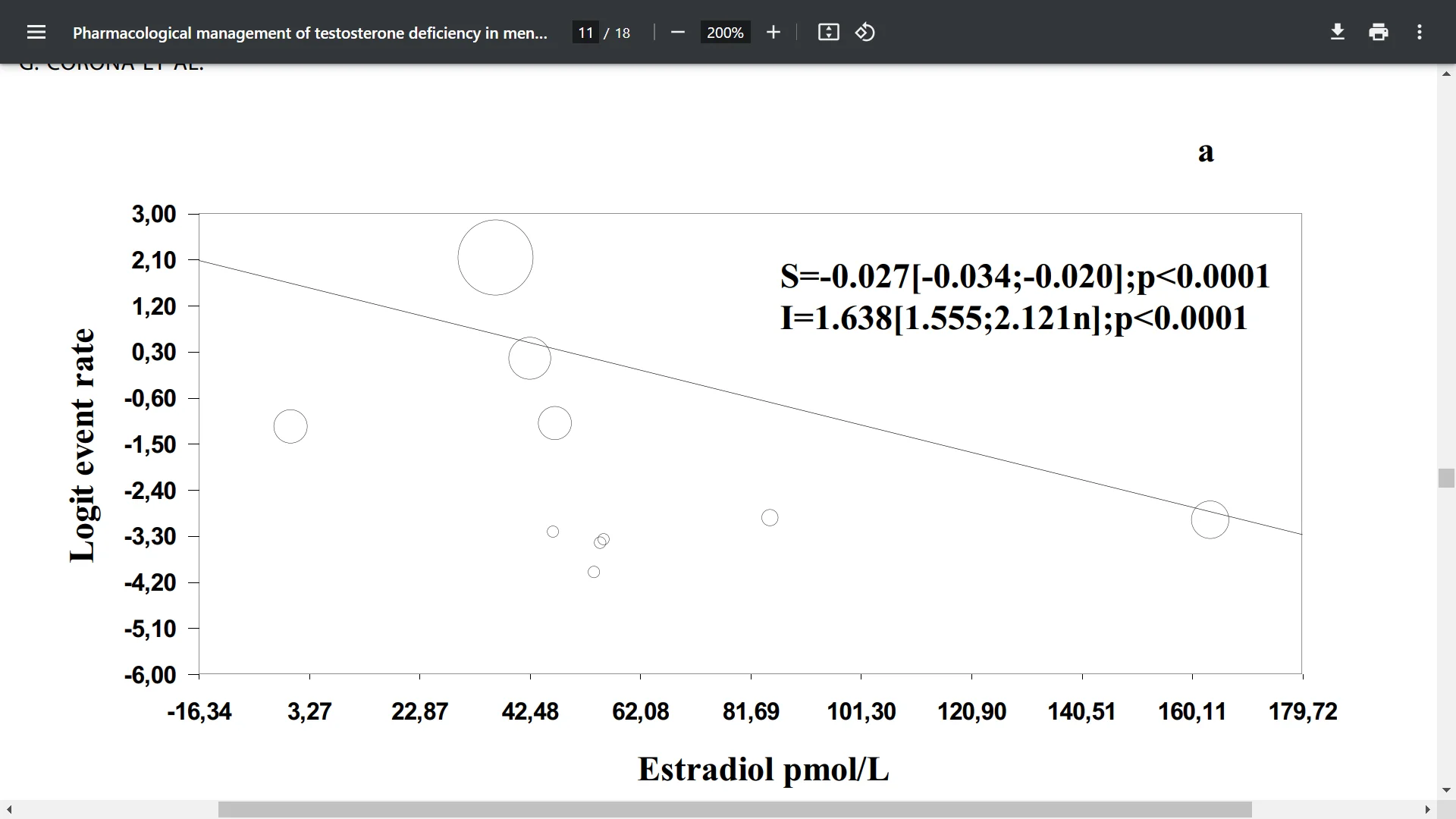The image size is (1456, 819).
Task: Click the y-axis value '-1,50'
Action: [x=150, y=444]
